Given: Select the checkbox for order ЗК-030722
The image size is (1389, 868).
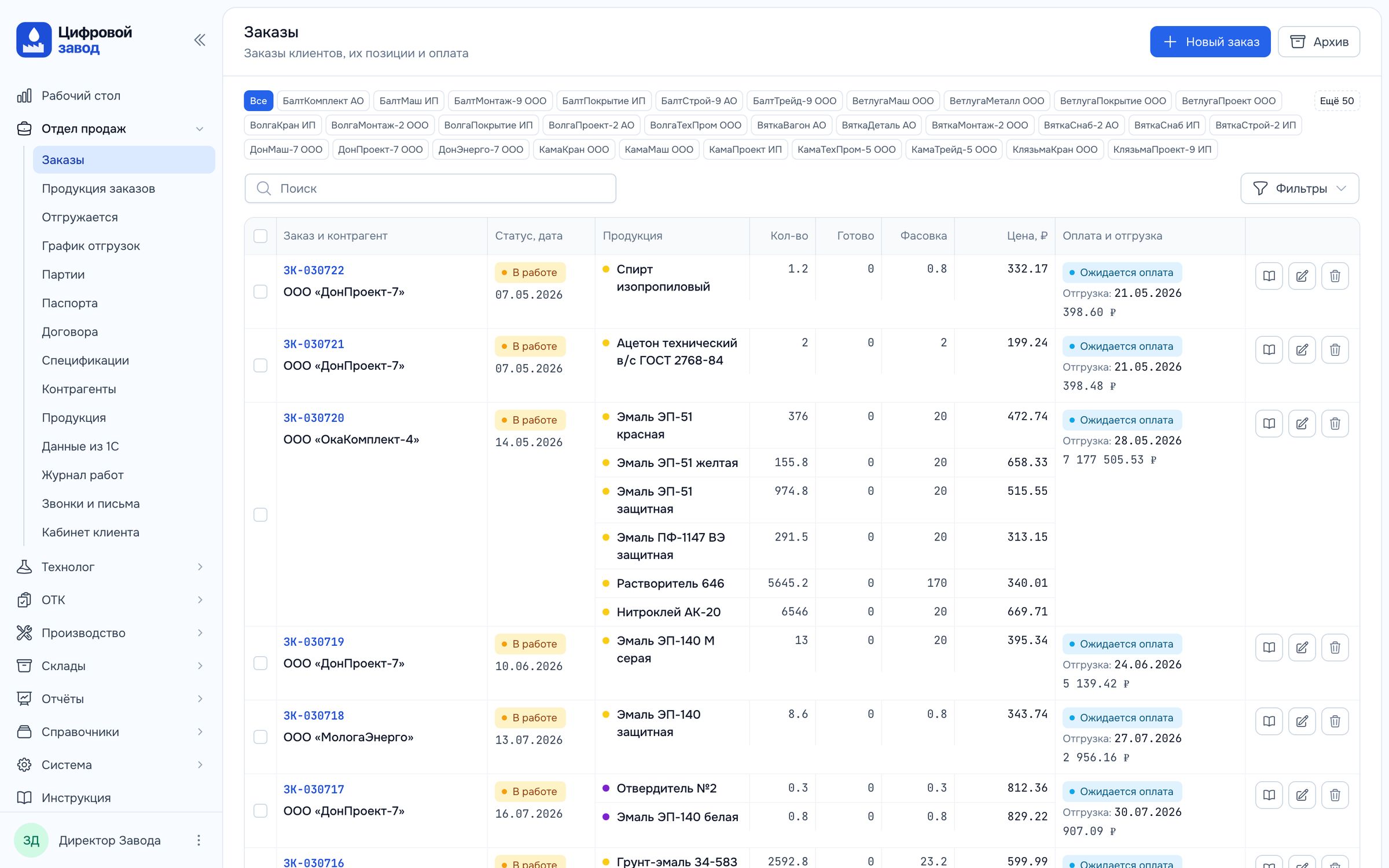Looking at the screenshot, I should (260, 292).
